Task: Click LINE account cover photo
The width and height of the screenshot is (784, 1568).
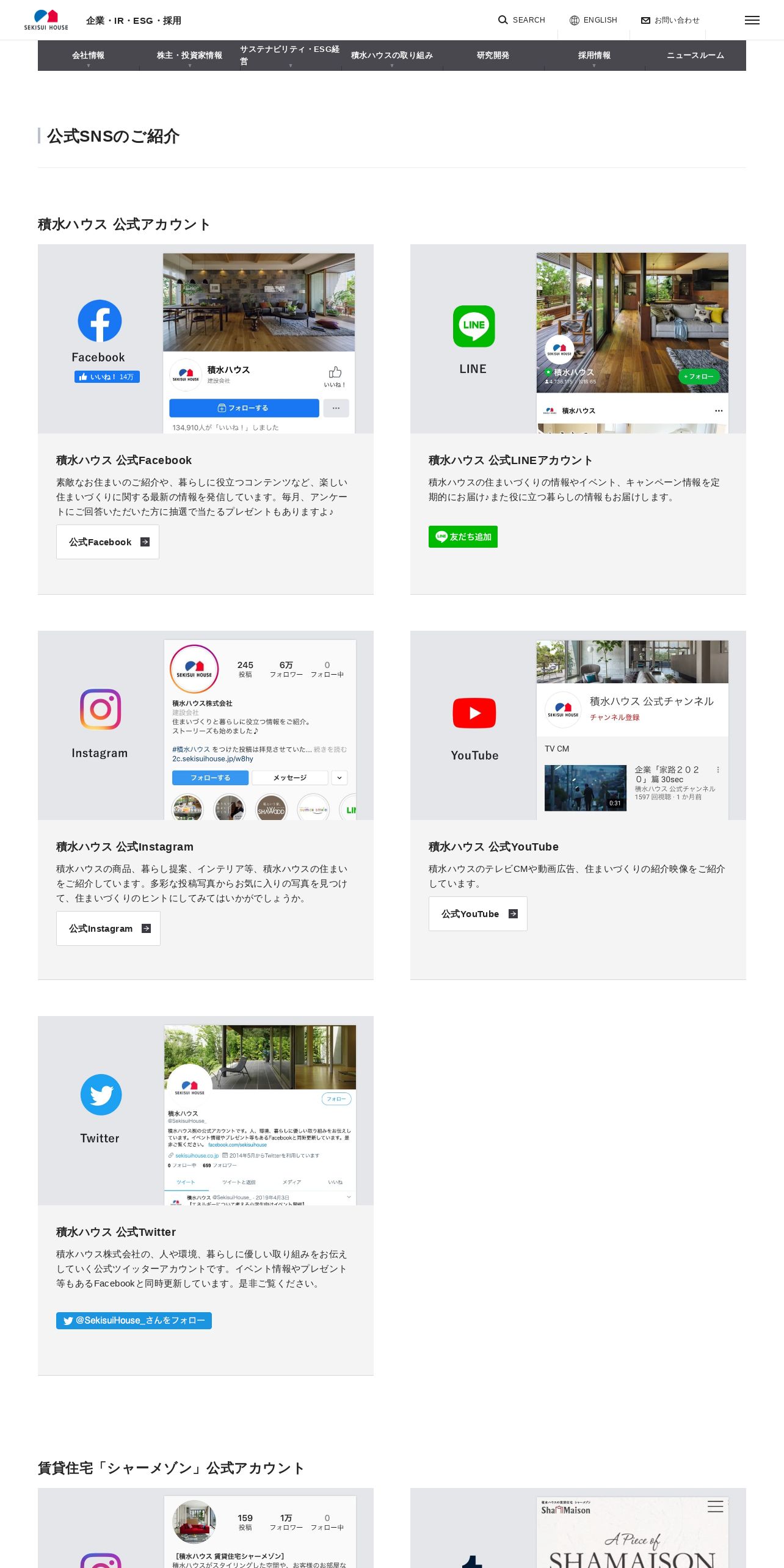Action: [633, 322]
